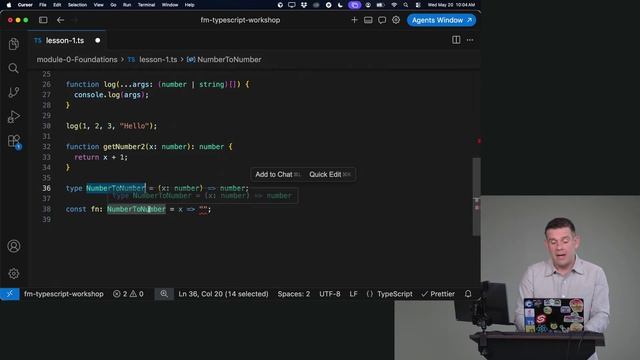Go back with the left arrow

pyautogui.click(x=60, y=20)
